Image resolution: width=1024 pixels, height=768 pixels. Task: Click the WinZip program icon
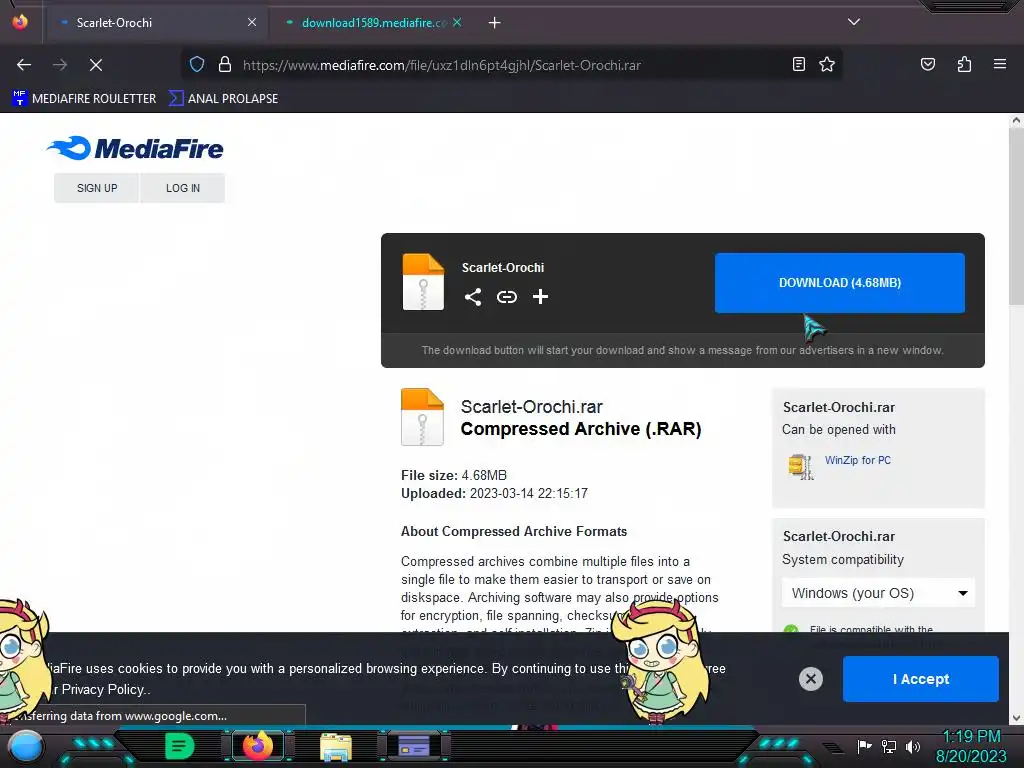[x=801, y=466]
